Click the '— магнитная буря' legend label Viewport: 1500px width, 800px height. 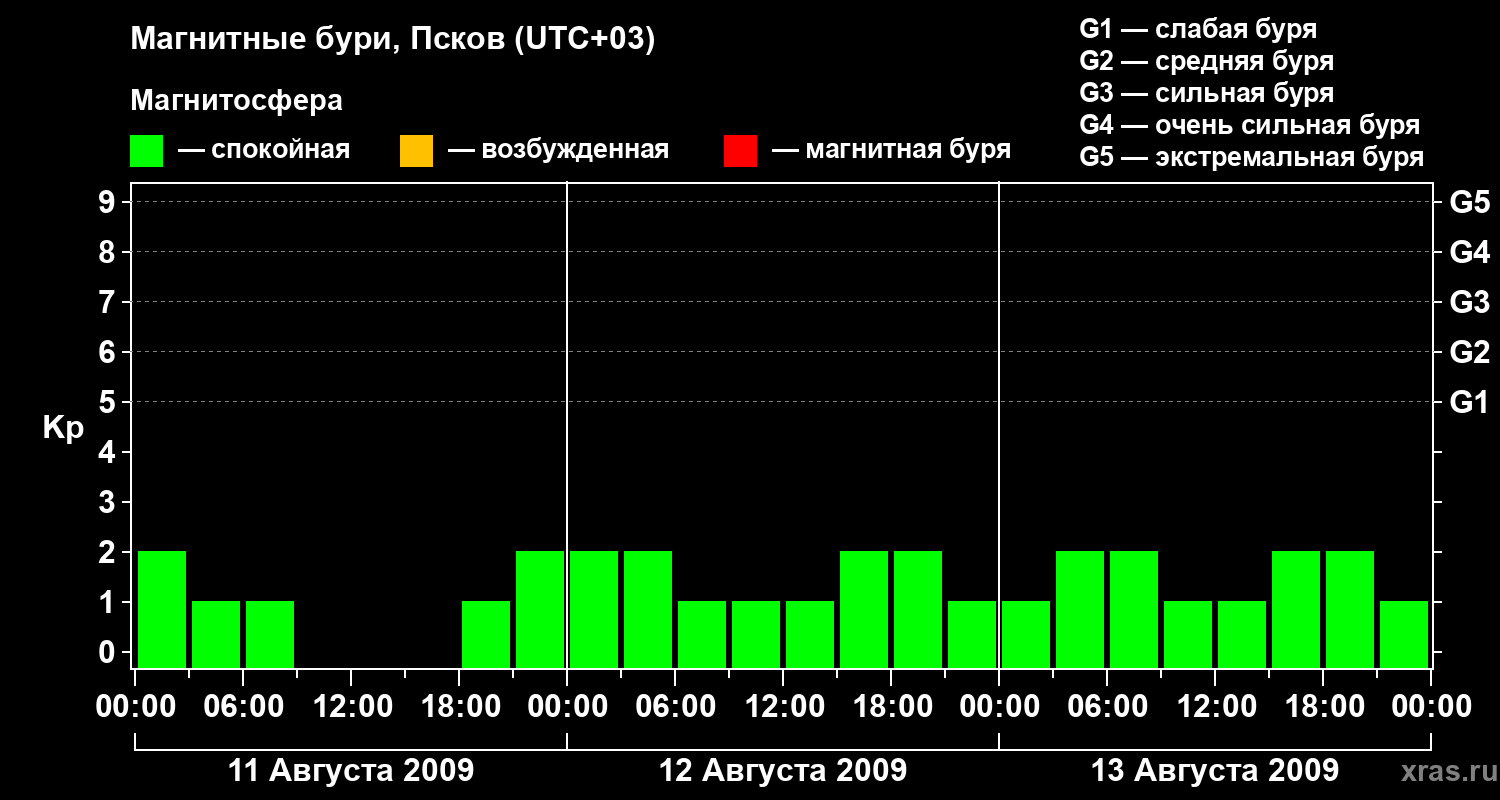(x=892, y=150)
